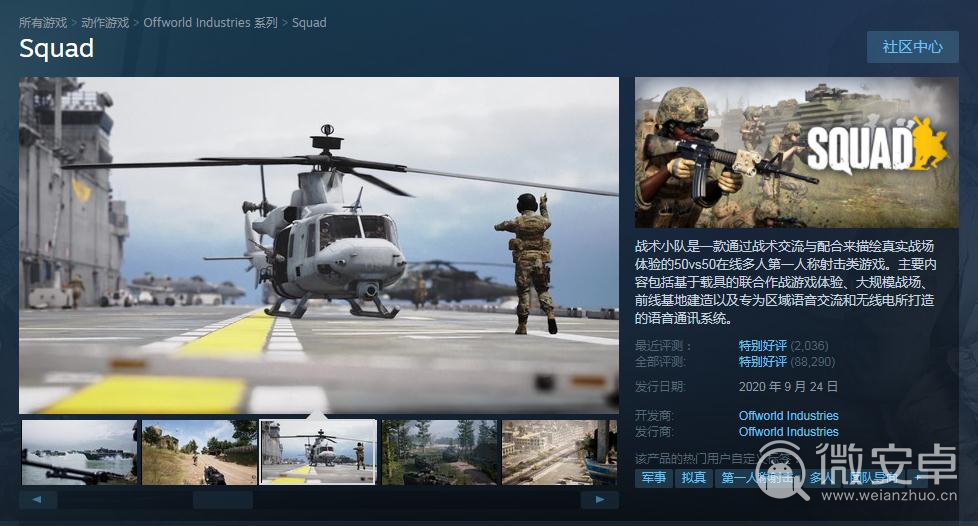The height and width of the screenshot is (526, 978).
Task: Click the left arrow of screenshot scroller
Action: coord(38,499)
